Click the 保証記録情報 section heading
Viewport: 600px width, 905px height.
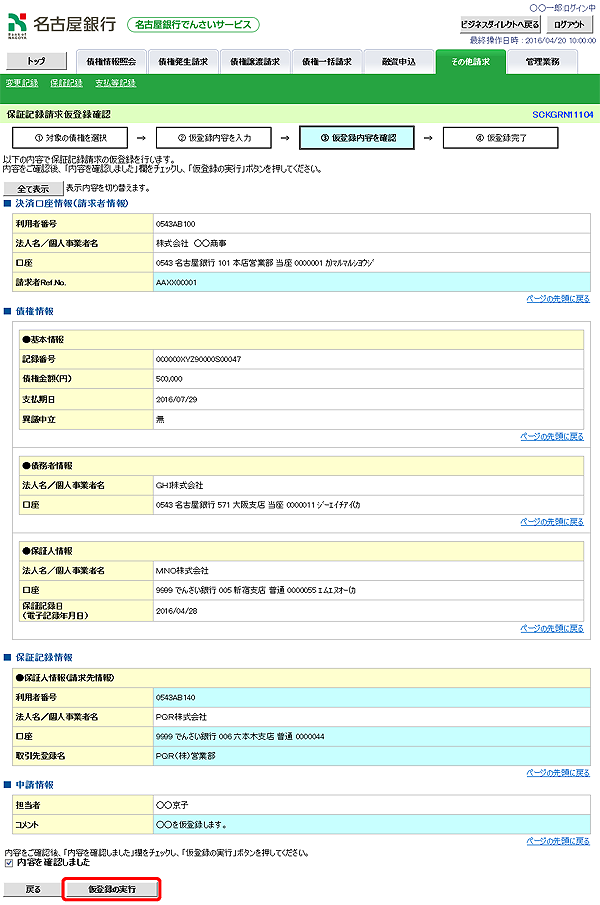click(44, 657)
